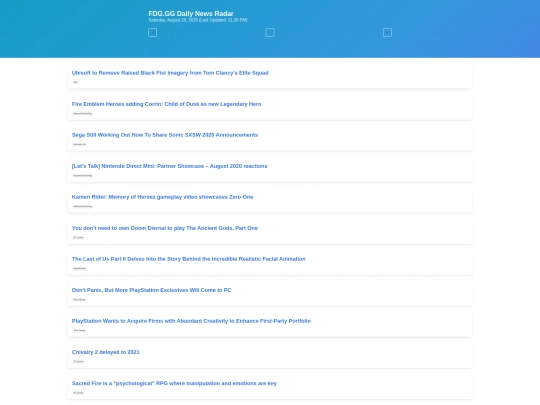Open Chivalry 2 delayed to 2021 article
This screenshot has width=540, height=405.
point(105,352)
